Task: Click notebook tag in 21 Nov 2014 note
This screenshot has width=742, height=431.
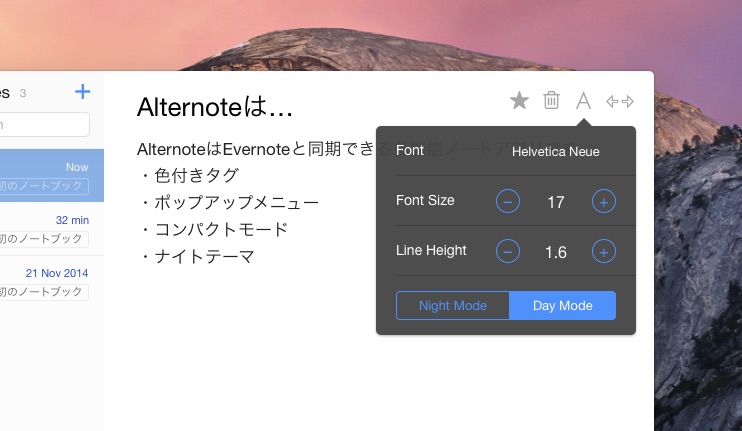Action: click(44, 292)
